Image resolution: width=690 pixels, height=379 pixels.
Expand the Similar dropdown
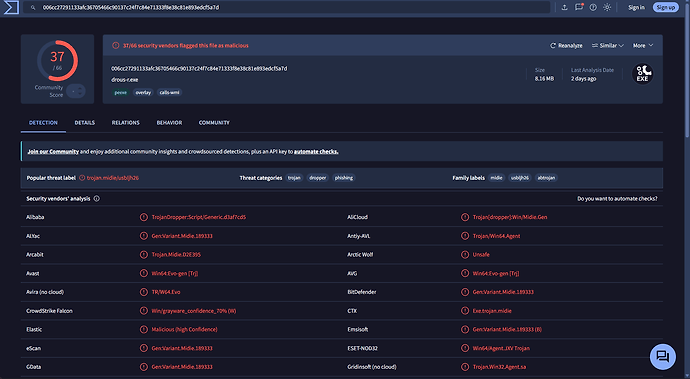(607, 45)
